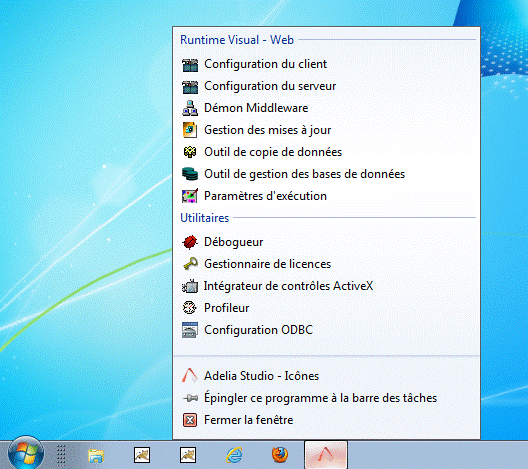Image resolution: width=528 pixels, height=469 pixels.
Task: Open Gestionnaire de licences key icon
Action: click(190, 264)
